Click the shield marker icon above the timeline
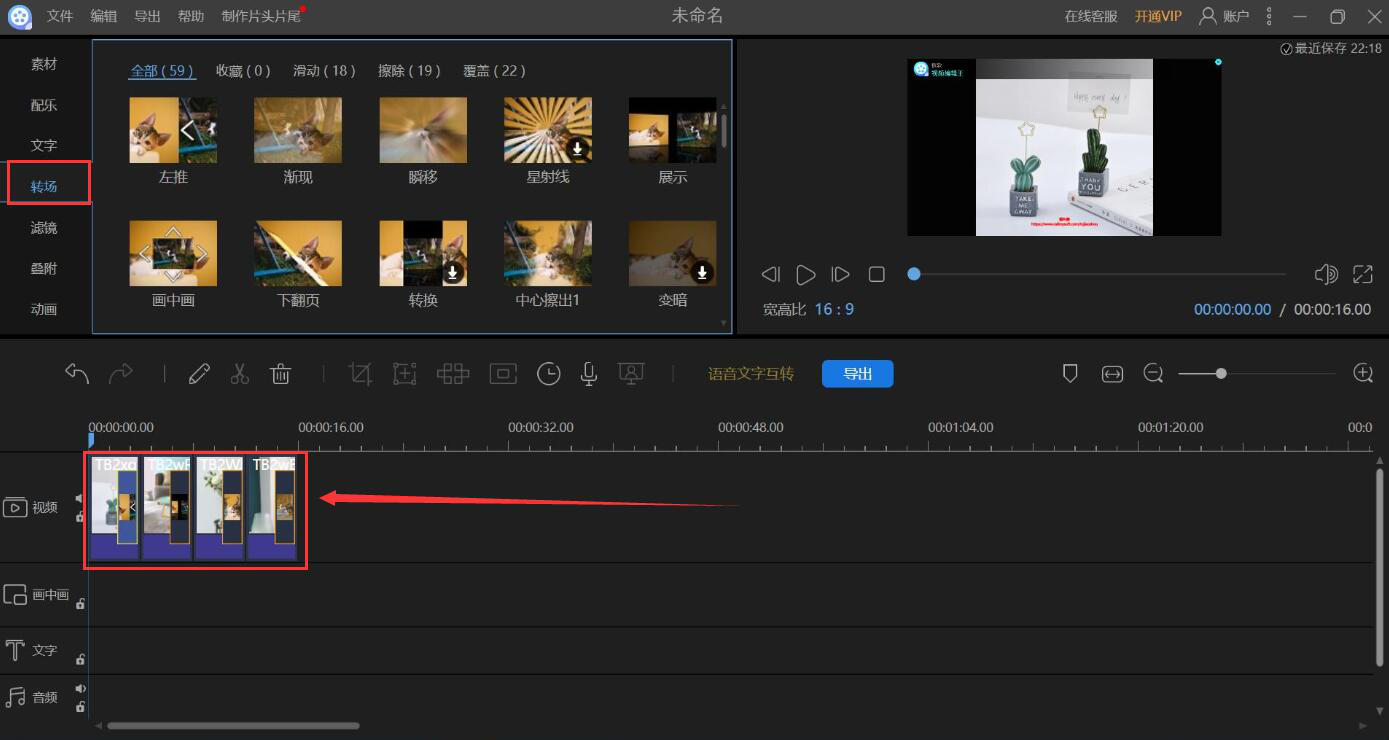1389x740 pixels. coord(1069,373)
